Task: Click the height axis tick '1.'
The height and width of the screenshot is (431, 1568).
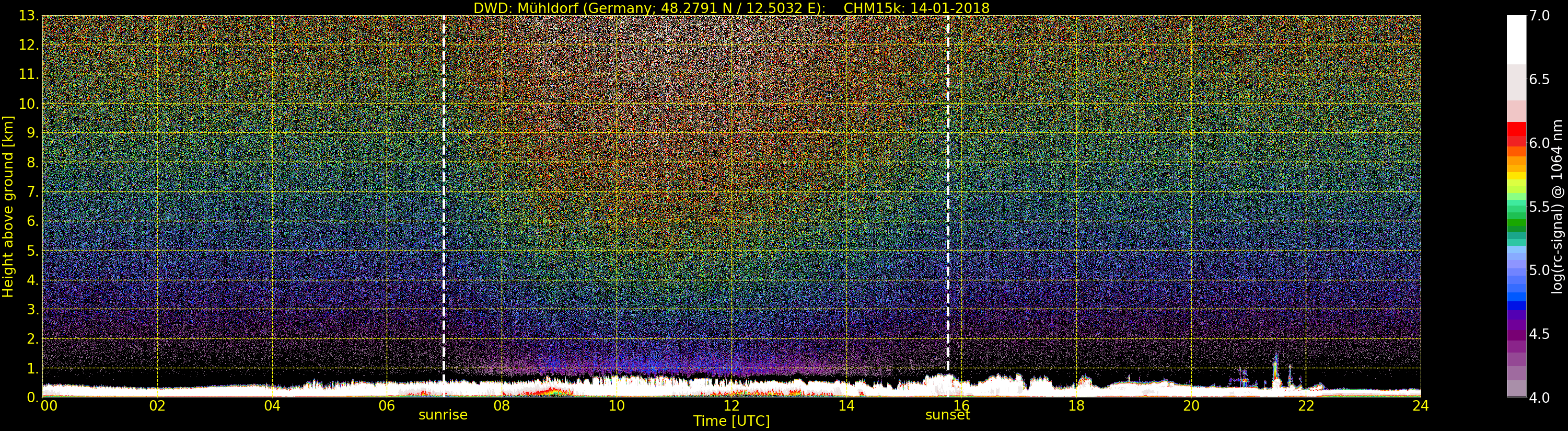Action: coord(32,368)
